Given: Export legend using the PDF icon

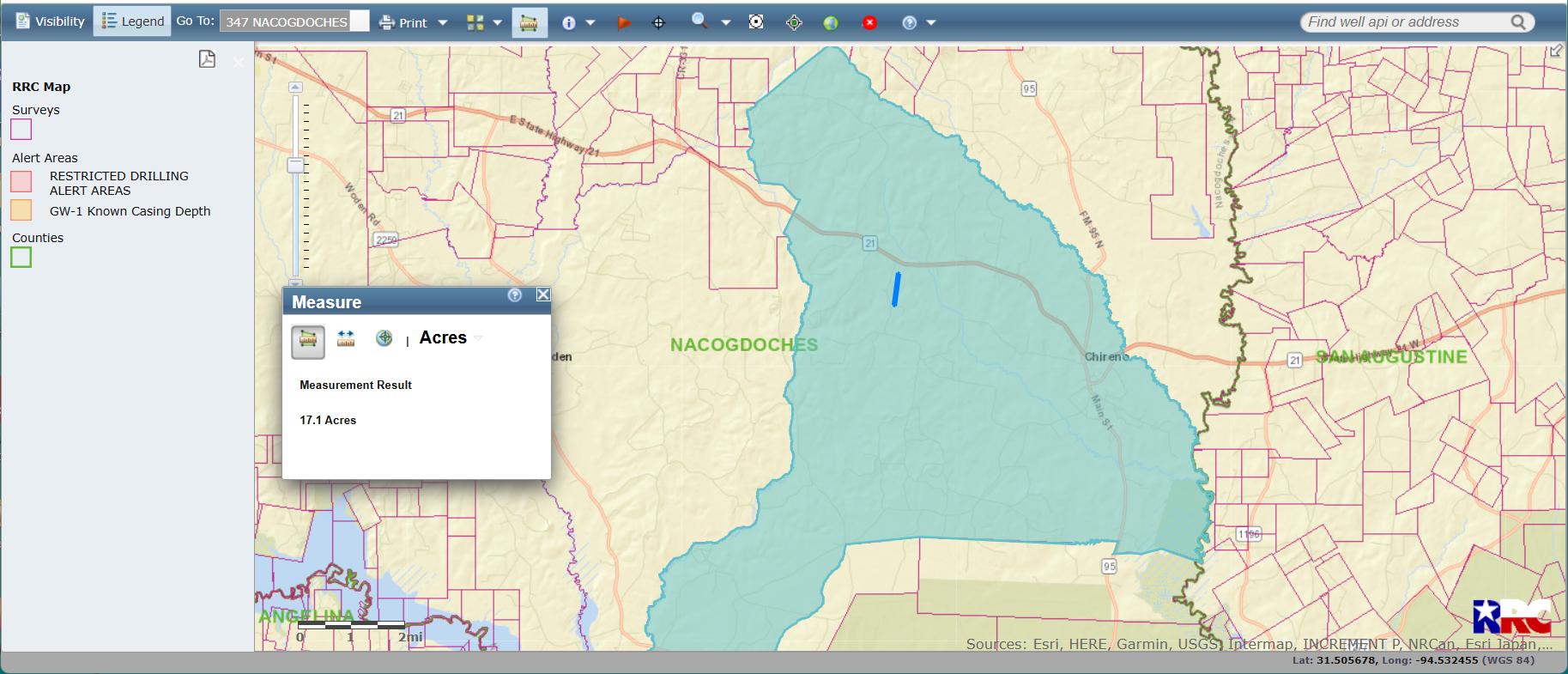Looking at the screenshot, I should [207, 59].
